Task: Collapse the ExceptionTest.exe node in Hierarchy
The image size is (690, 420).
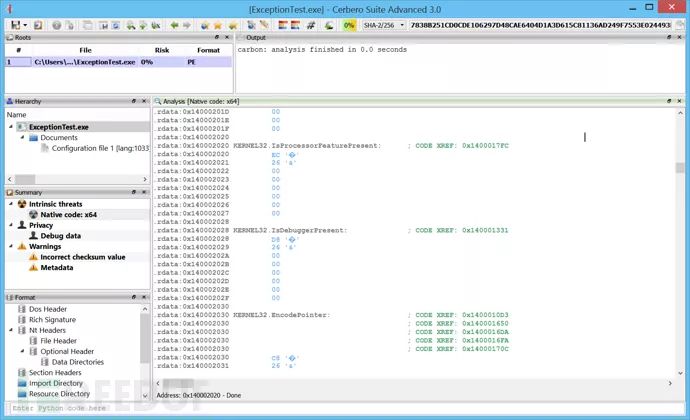Action: click(x=11, y=127)
